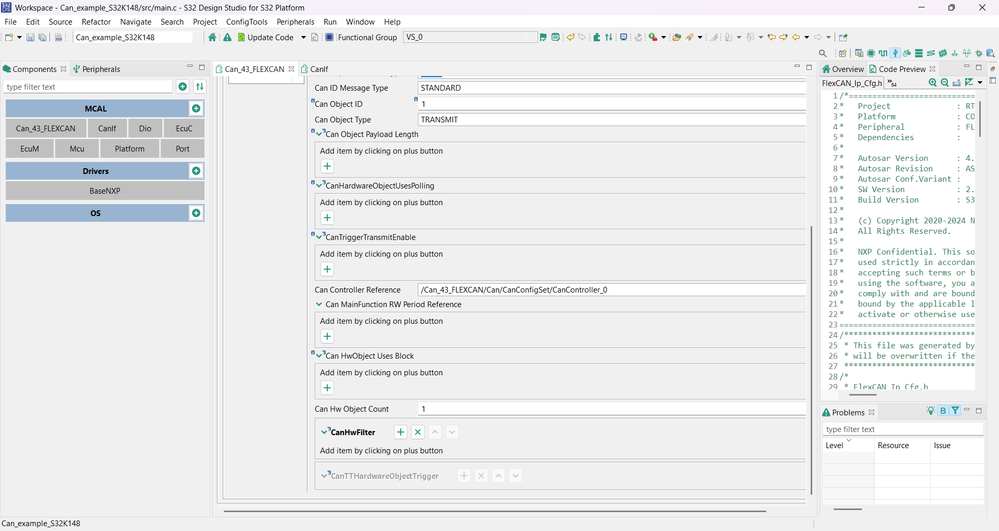The image size is (999, 531).
Task: Zoom in on the Code Preview
Action: 933,83
